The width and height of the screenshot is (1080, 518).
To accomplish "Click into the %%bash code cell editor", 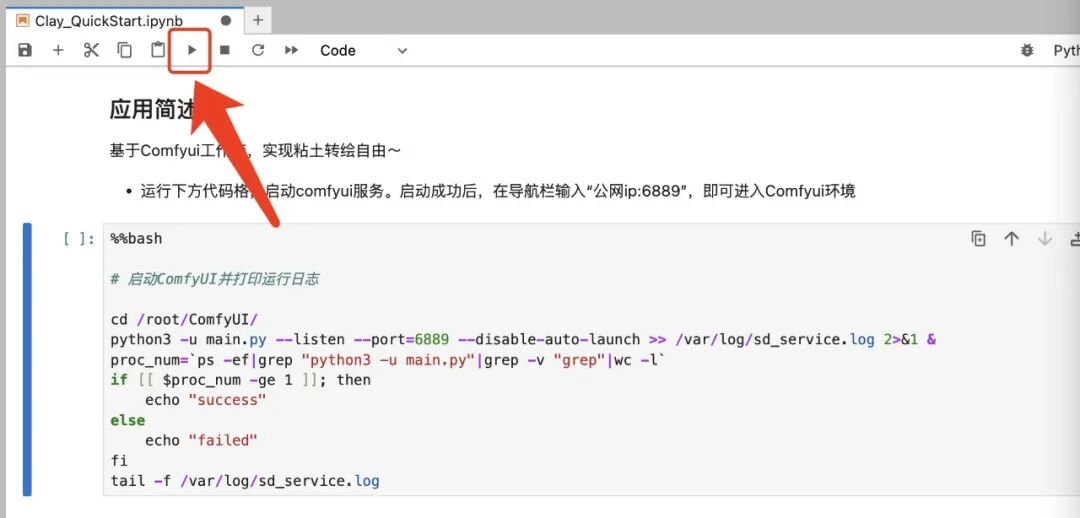I will [591, 359].
